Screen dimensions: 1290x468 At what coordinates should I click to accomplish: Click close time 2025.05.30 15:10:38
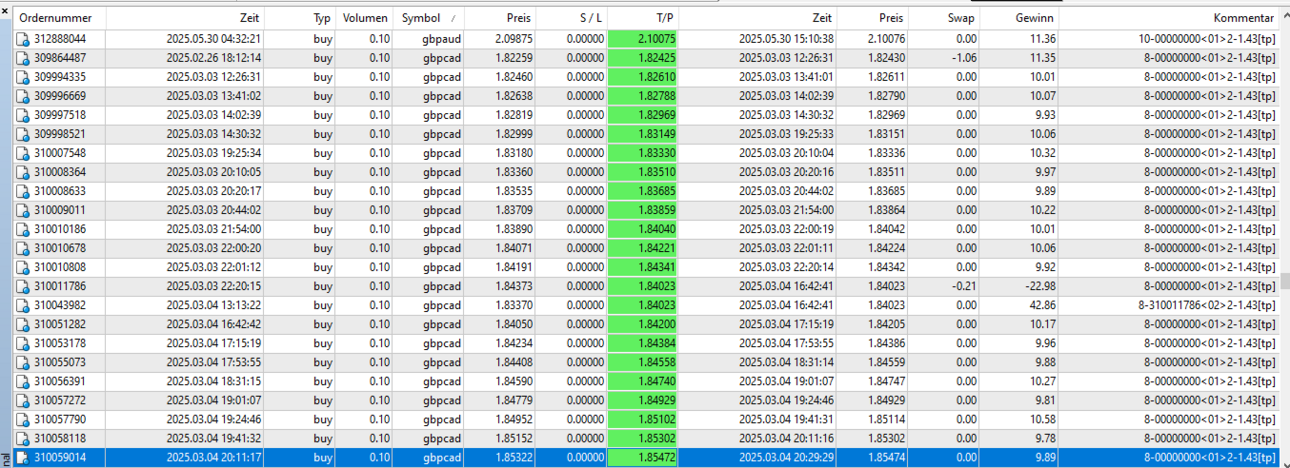coord(786,39)
